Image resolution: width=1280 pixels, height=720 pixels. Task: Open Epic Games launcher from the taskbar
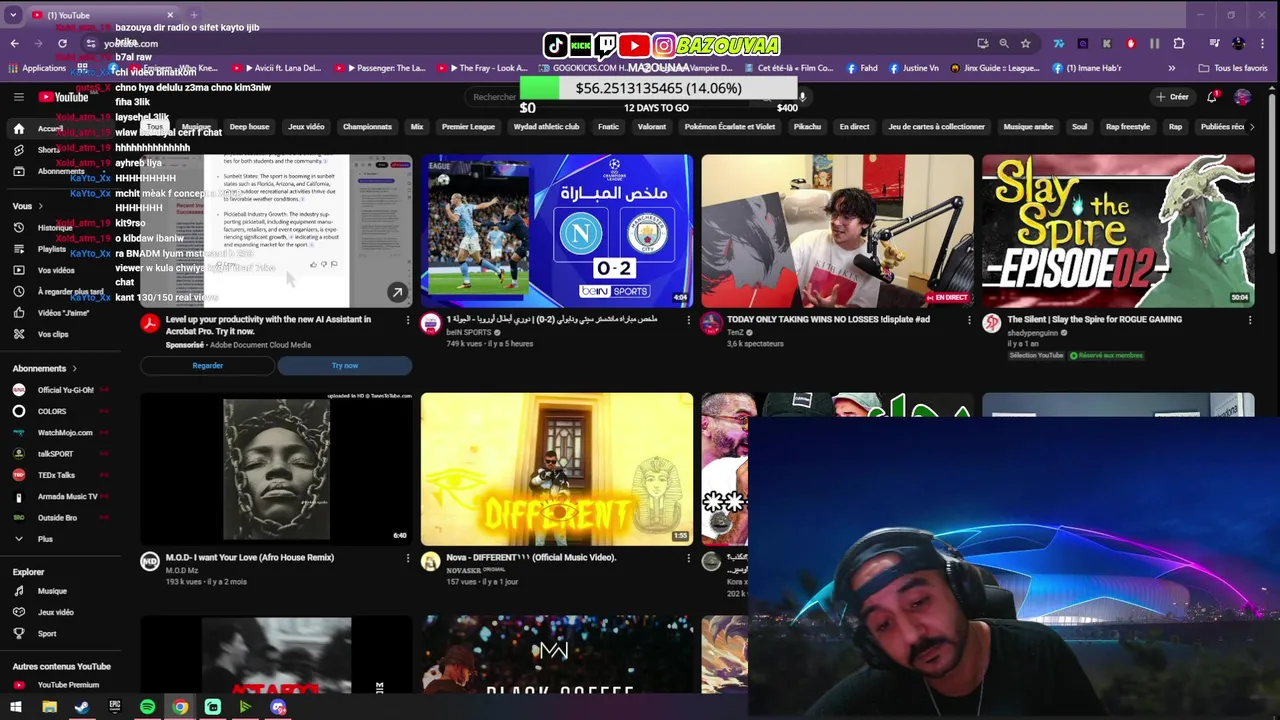point(115,707)
